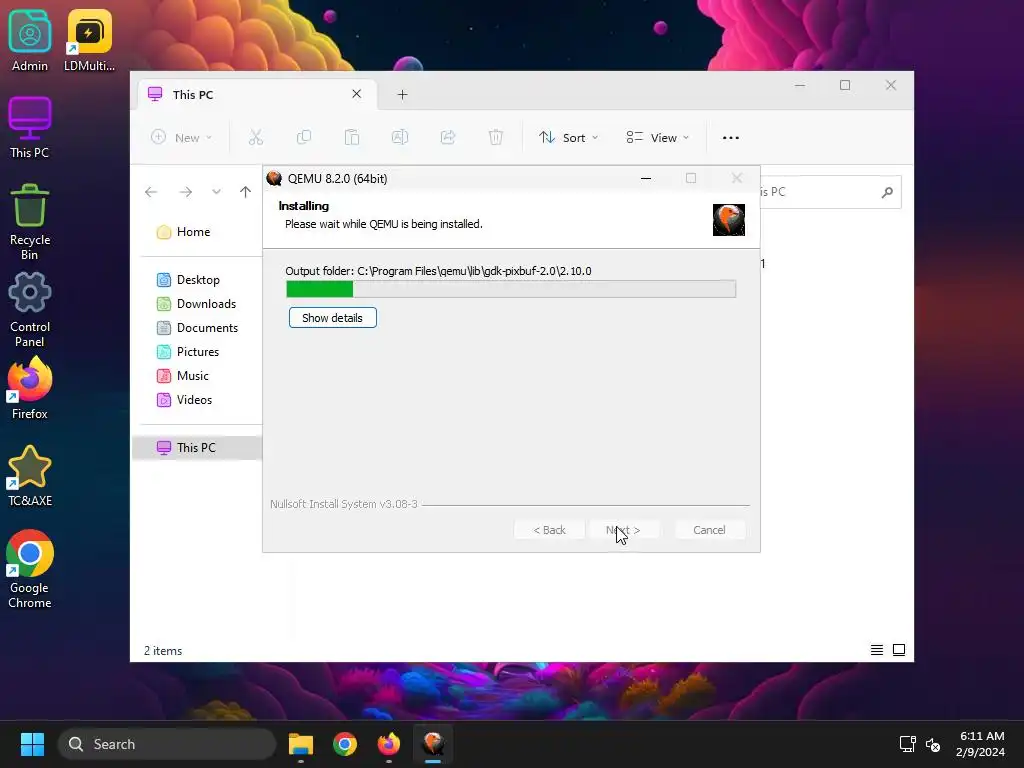Select the LDMulti desktop shortcut
Screen dimensions: 1024x768
[89, 40]
